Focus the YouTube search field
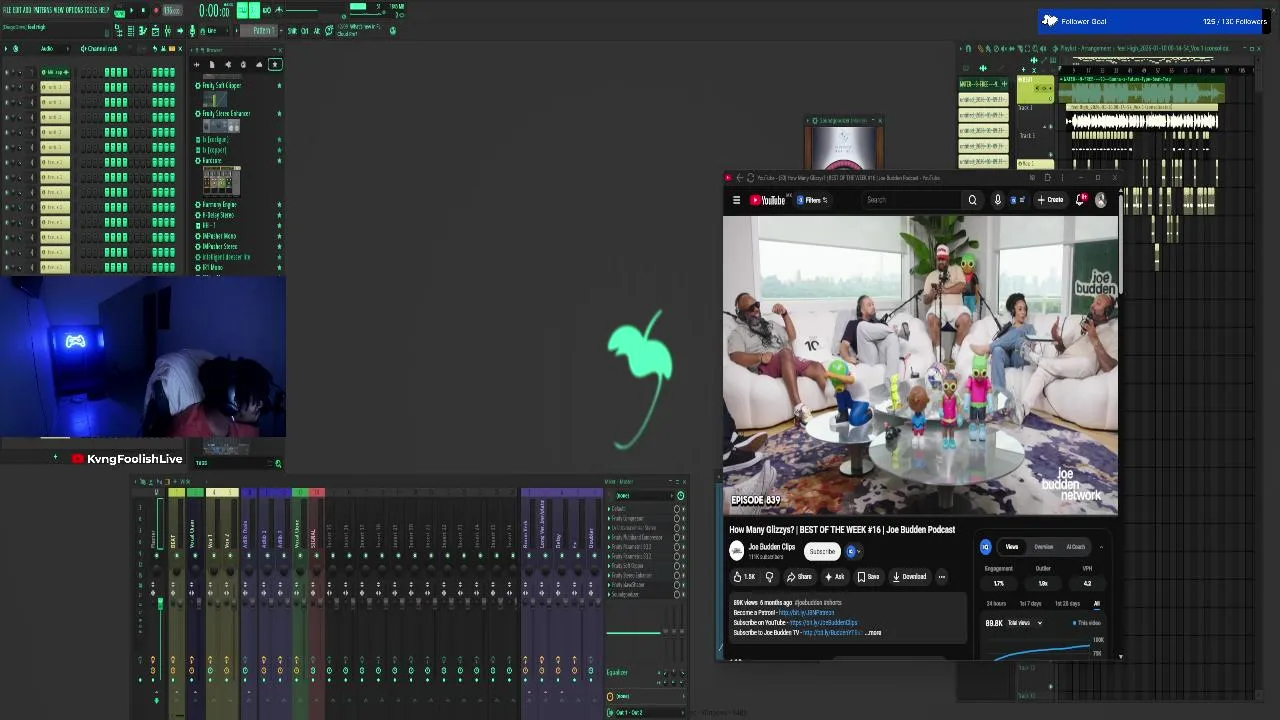 pyautogui.click(x=910, y=200)
